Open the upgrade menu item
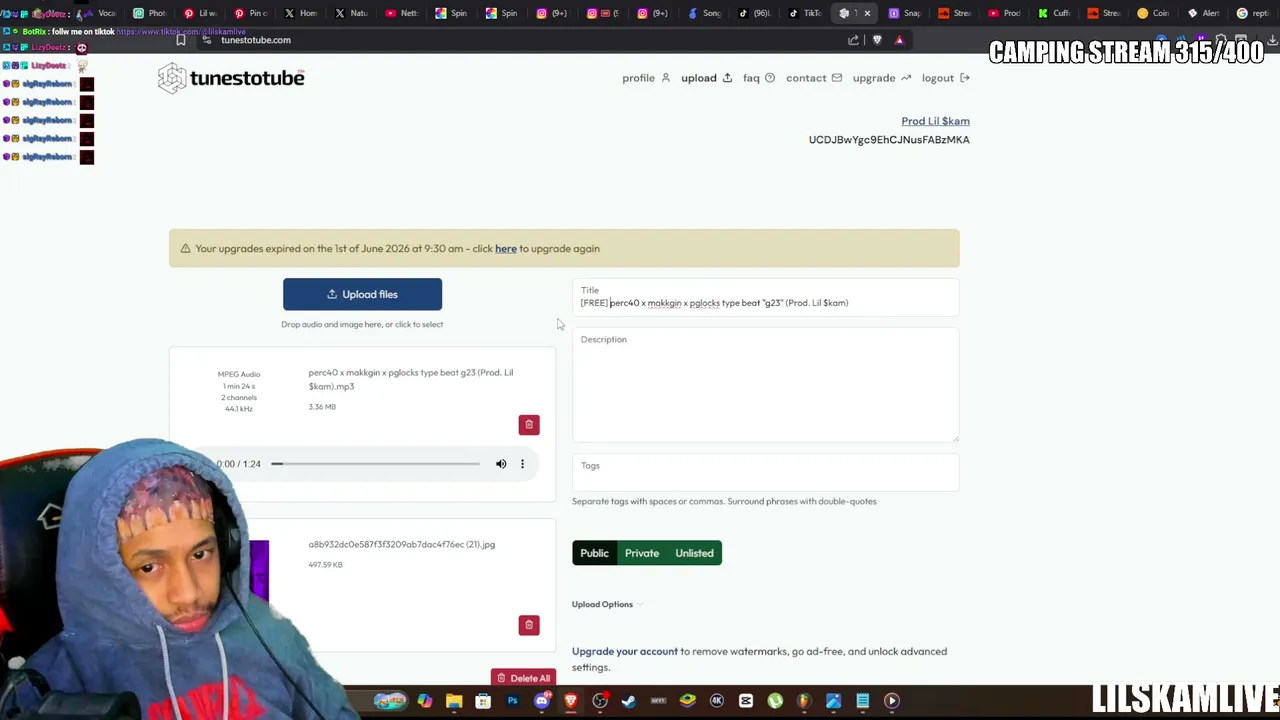The height and width of the screenshot is (720, 1280). [882, 78]
